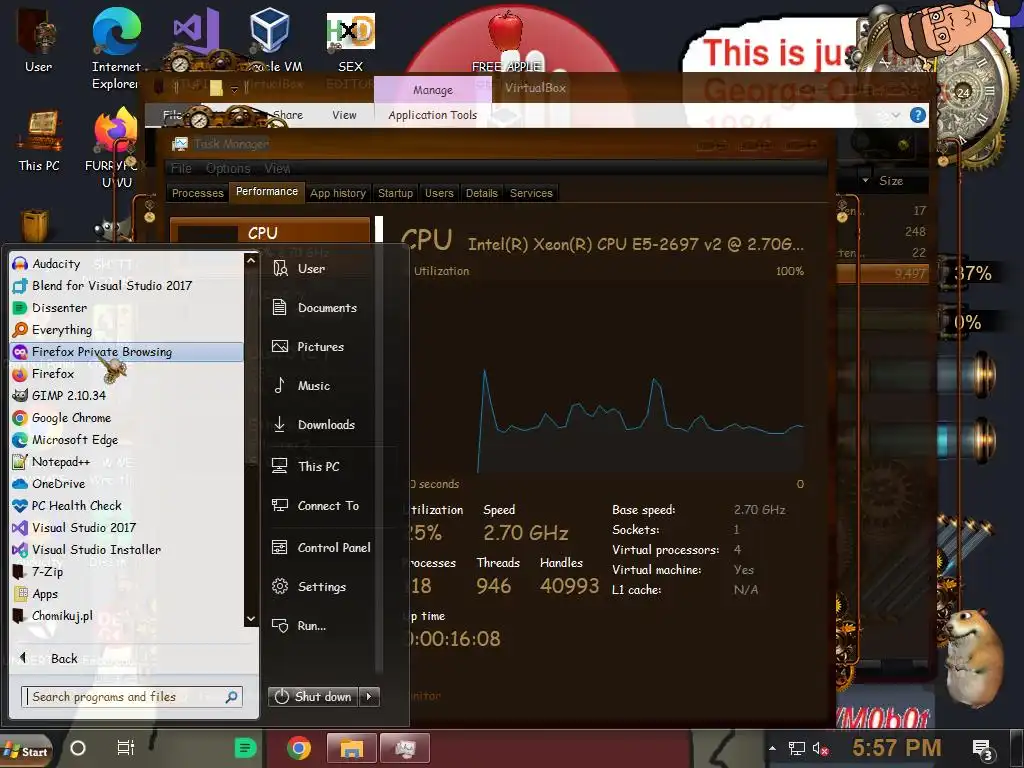Open Google Chrome on the taskbar

(298, 748)
